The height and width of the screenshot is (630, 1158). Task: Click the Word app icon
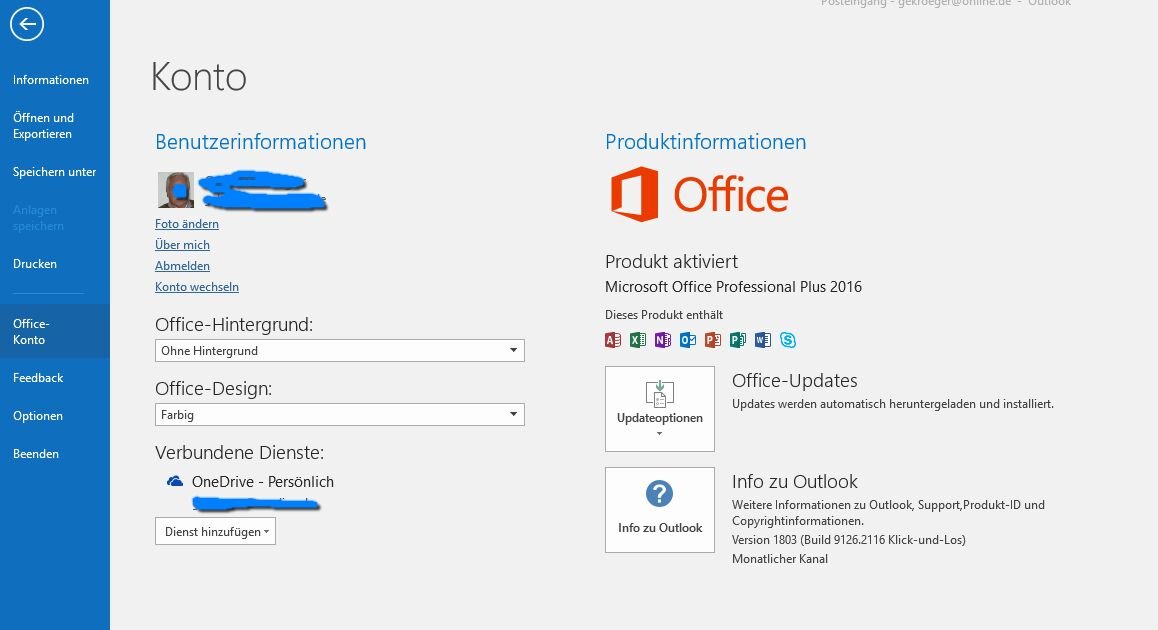click(x=763, y=340)
